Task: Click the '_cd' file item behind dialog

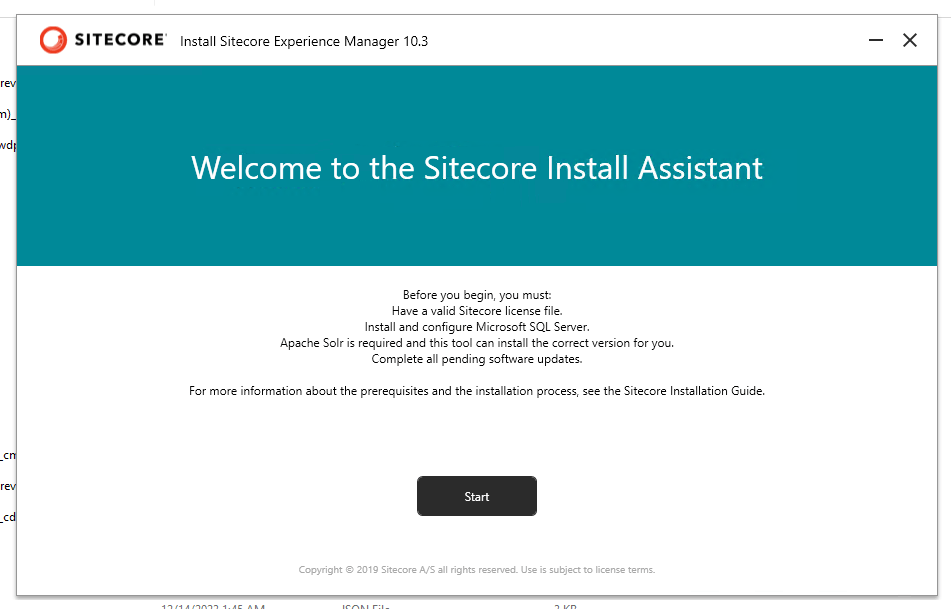Action: (7, 517)
